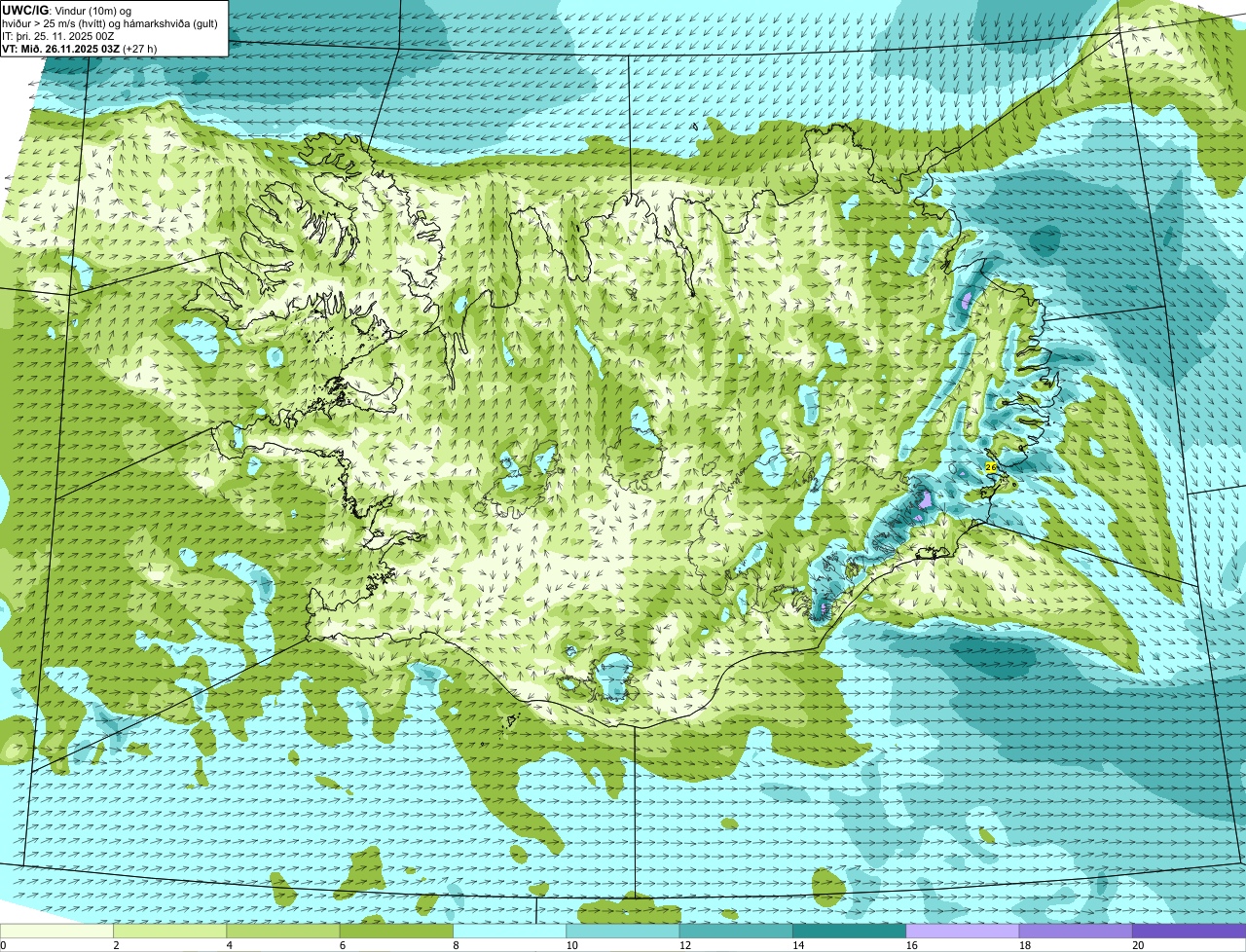Viewport: 1246px width, 952px height.
Task: Select the above-20 m/s dark purple legend swatch
Action: click(1189, 931)
